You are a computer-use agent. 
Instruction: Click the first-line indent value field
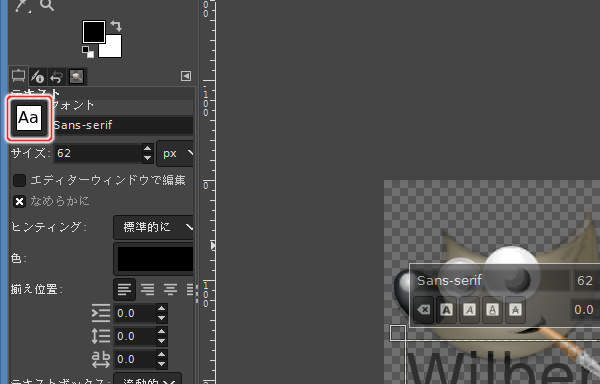(135, 313)
